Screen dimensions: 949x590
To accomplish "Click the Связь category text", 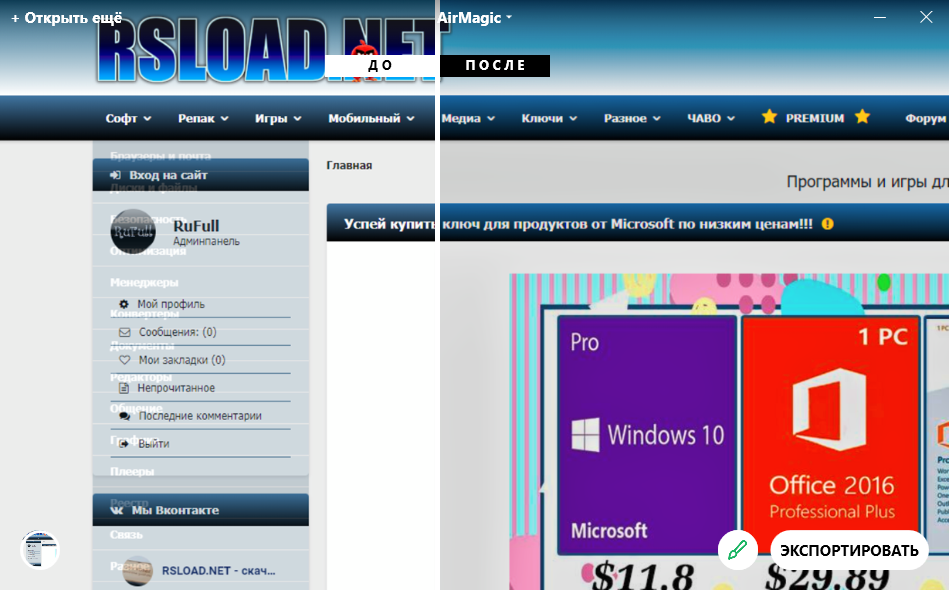I will [126, 535].
